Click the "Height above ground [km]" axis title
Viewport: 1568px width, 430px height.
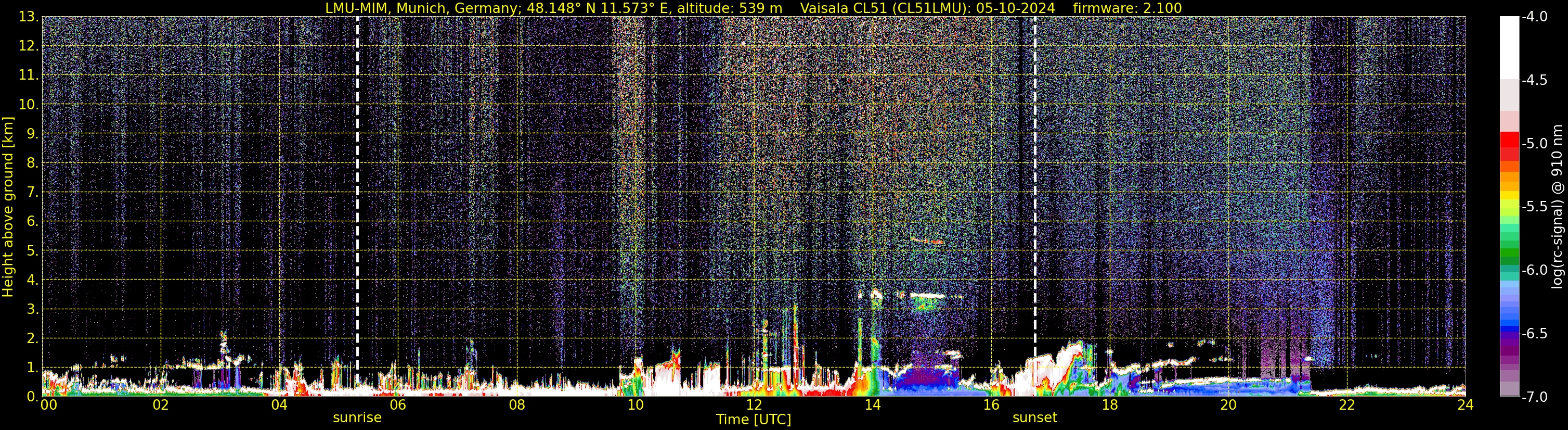pos(8,207)
